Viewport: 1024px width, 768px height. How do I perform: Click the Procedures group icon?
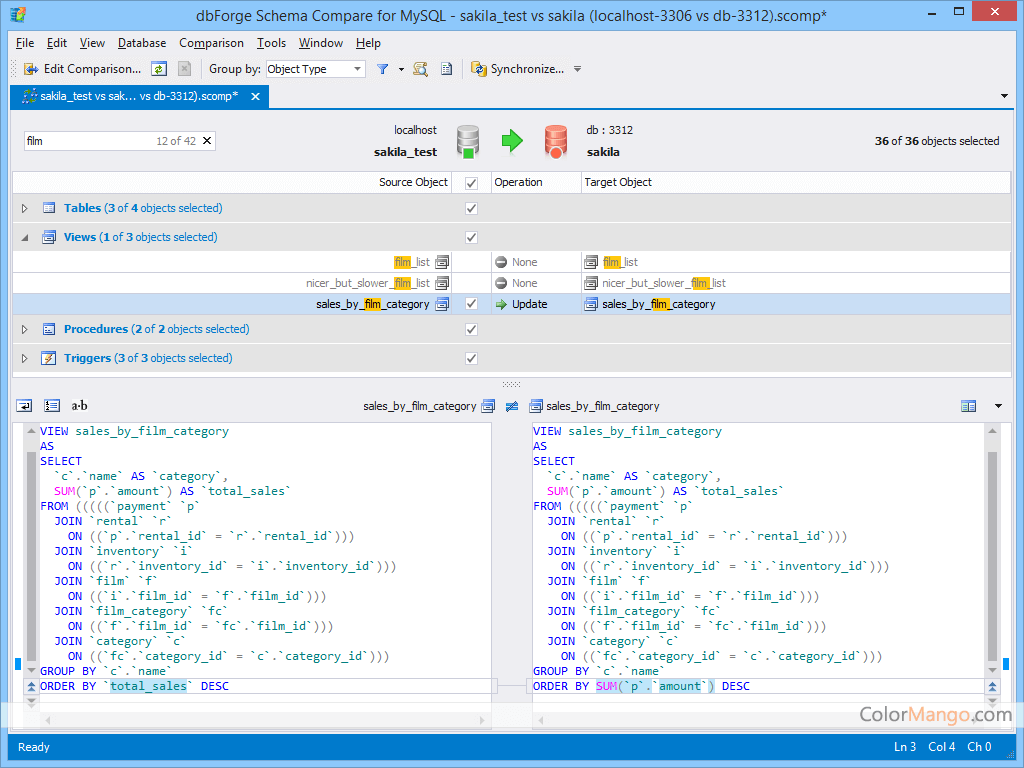(48, 329)
